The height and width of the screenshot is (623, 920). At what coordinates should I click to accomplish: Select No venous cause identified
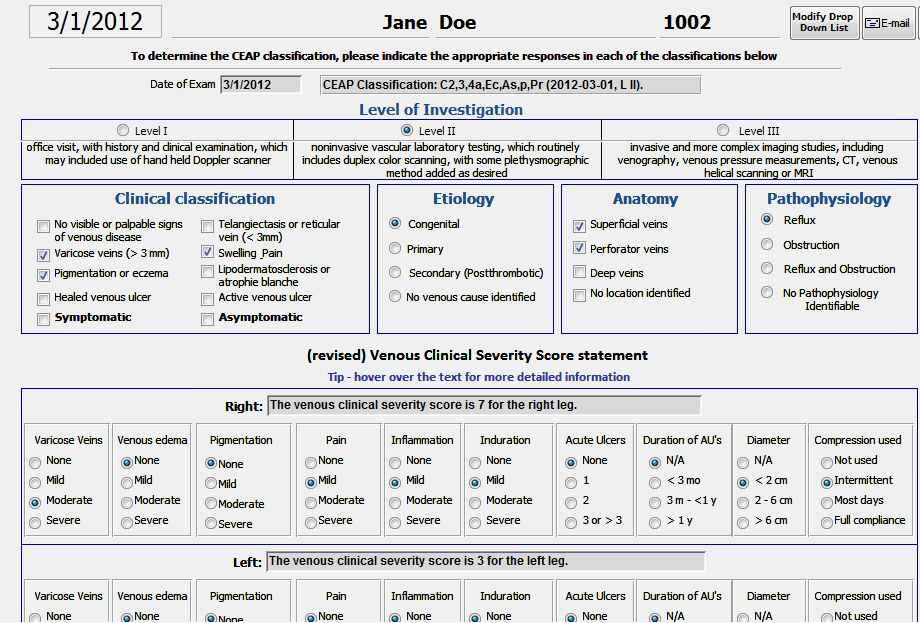point(395,297)
